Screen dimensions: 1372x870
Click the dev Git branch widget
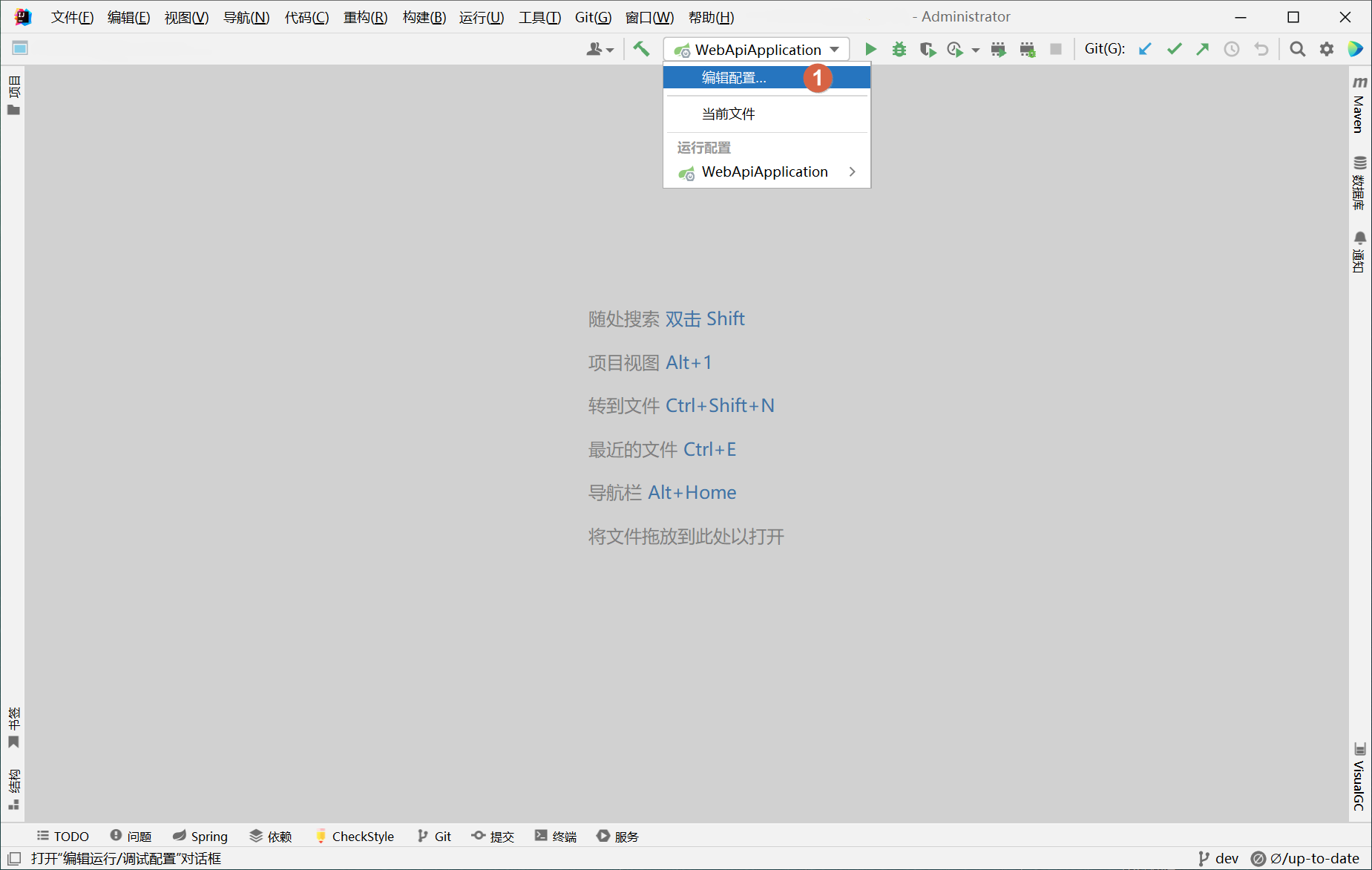click(1218, 859)
